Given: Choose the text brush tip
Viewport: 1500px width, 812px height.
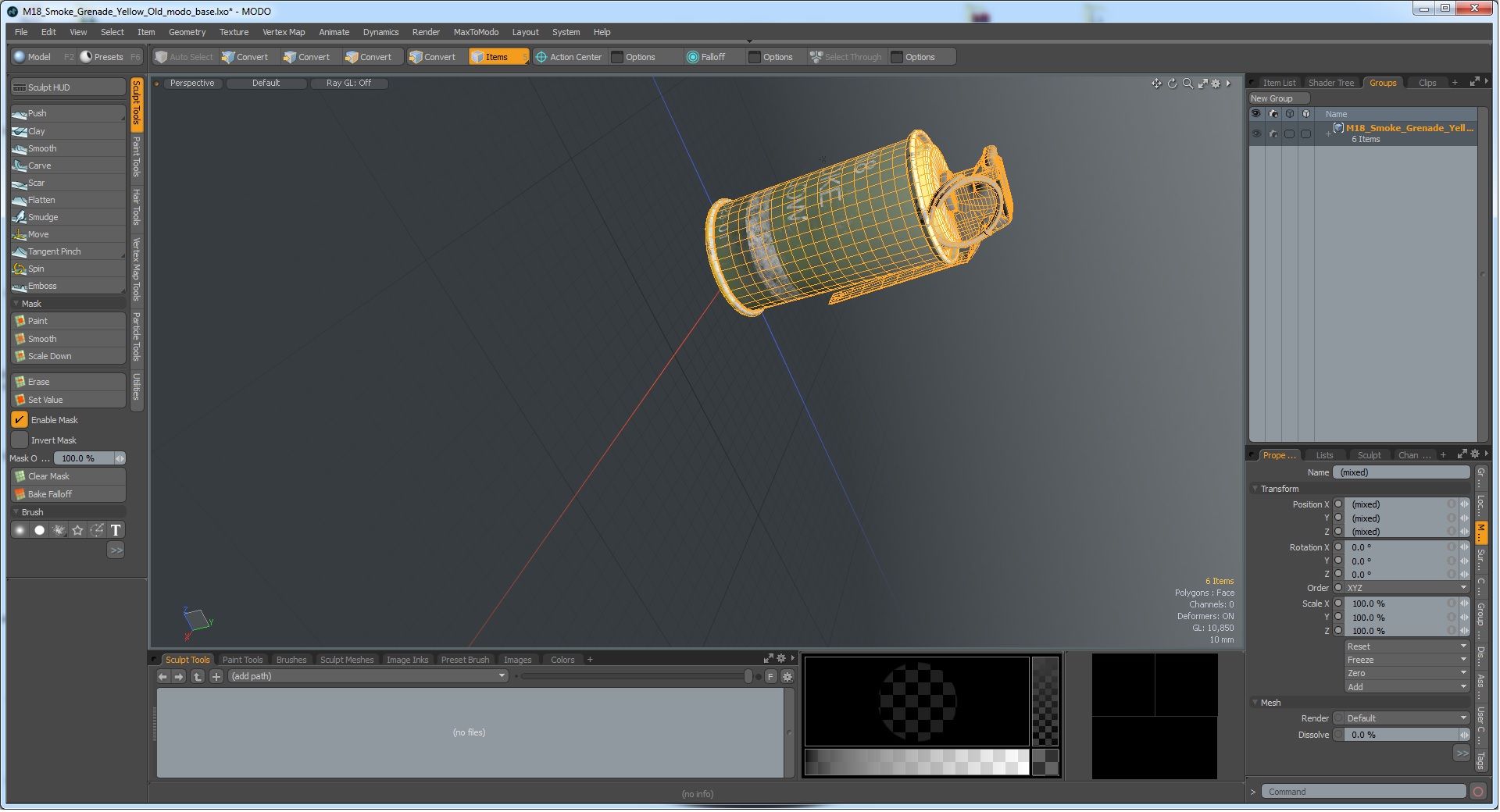Looking at the screenshot, I should [116, 531].
